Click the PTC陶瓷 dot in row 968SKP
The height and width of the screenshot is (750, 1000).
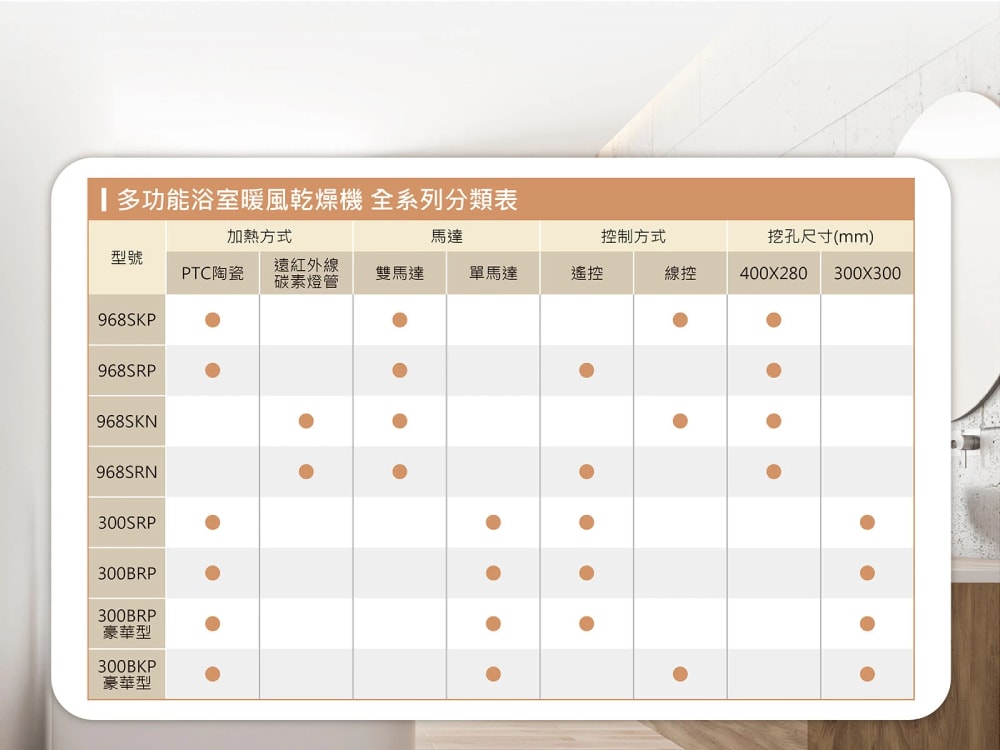click(212, 320)
